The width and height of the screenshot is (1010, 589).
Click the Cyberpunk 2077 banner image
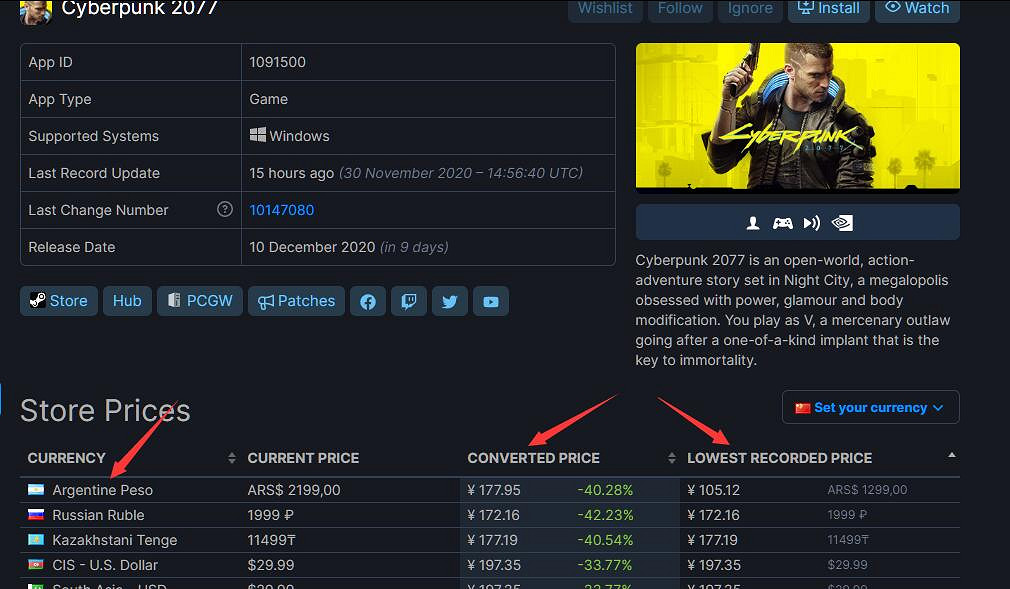[797, 116]
